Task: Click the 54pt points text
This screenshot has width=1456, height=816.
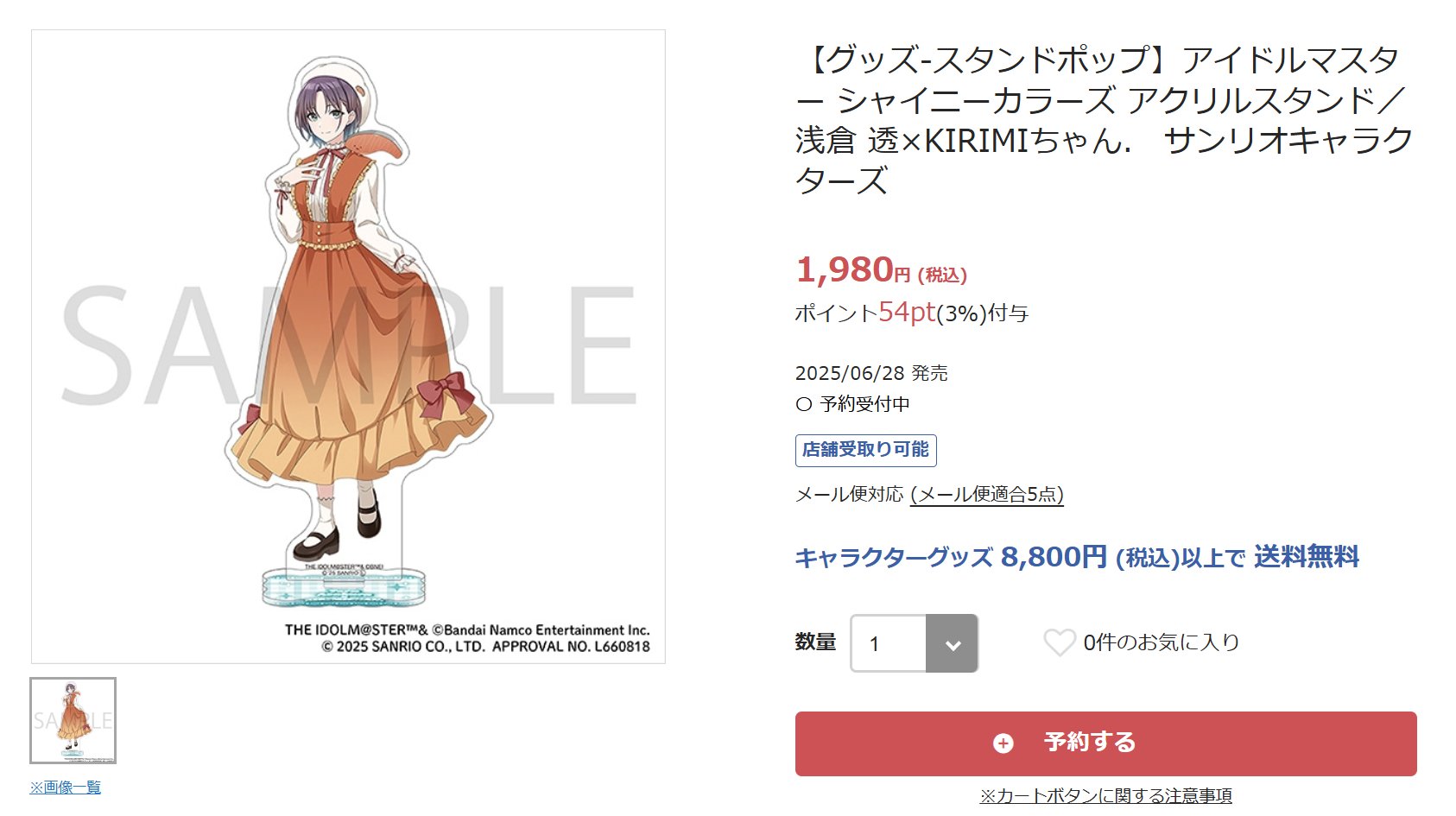Action: [907, 313]
